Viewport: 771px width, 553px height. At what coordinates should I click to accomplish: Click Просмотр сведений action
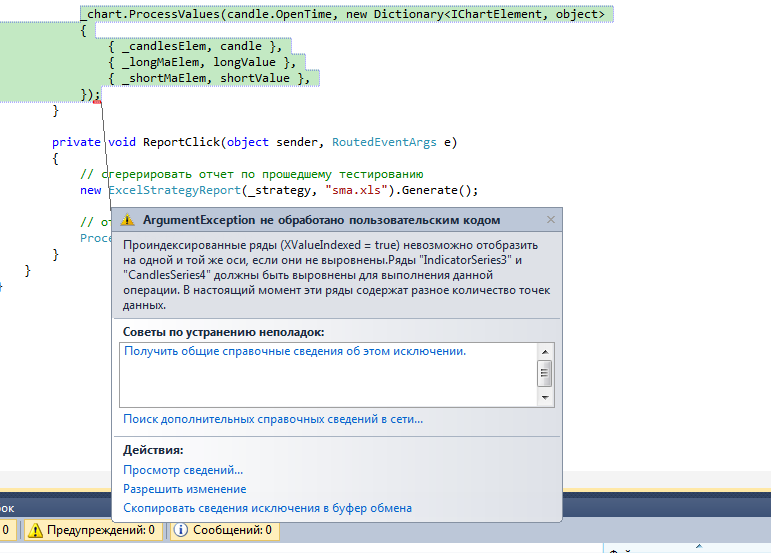click(183, 470)
